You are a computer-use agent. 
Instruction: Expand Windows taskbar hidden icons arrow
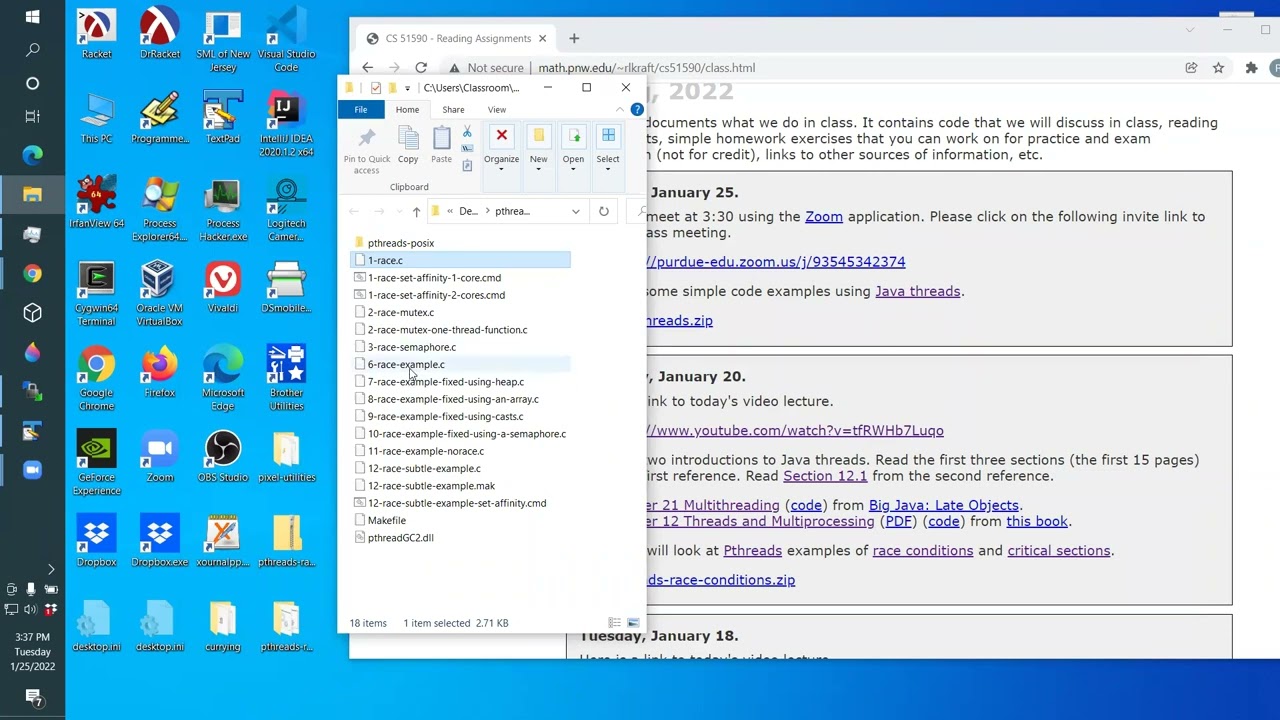[51, 570]
